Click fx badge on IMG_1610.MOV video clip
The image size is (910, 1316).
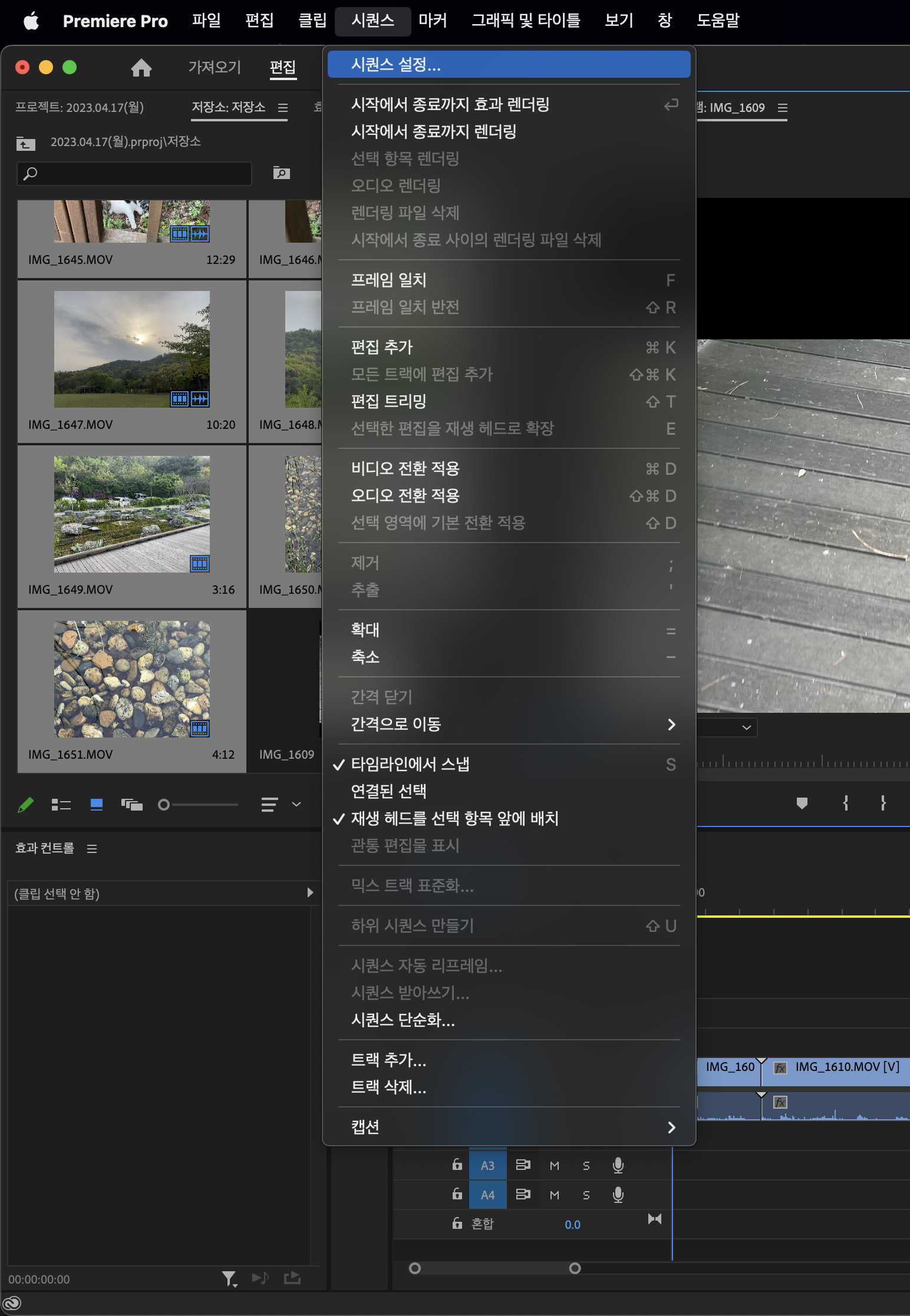[x=780, y=1069]
